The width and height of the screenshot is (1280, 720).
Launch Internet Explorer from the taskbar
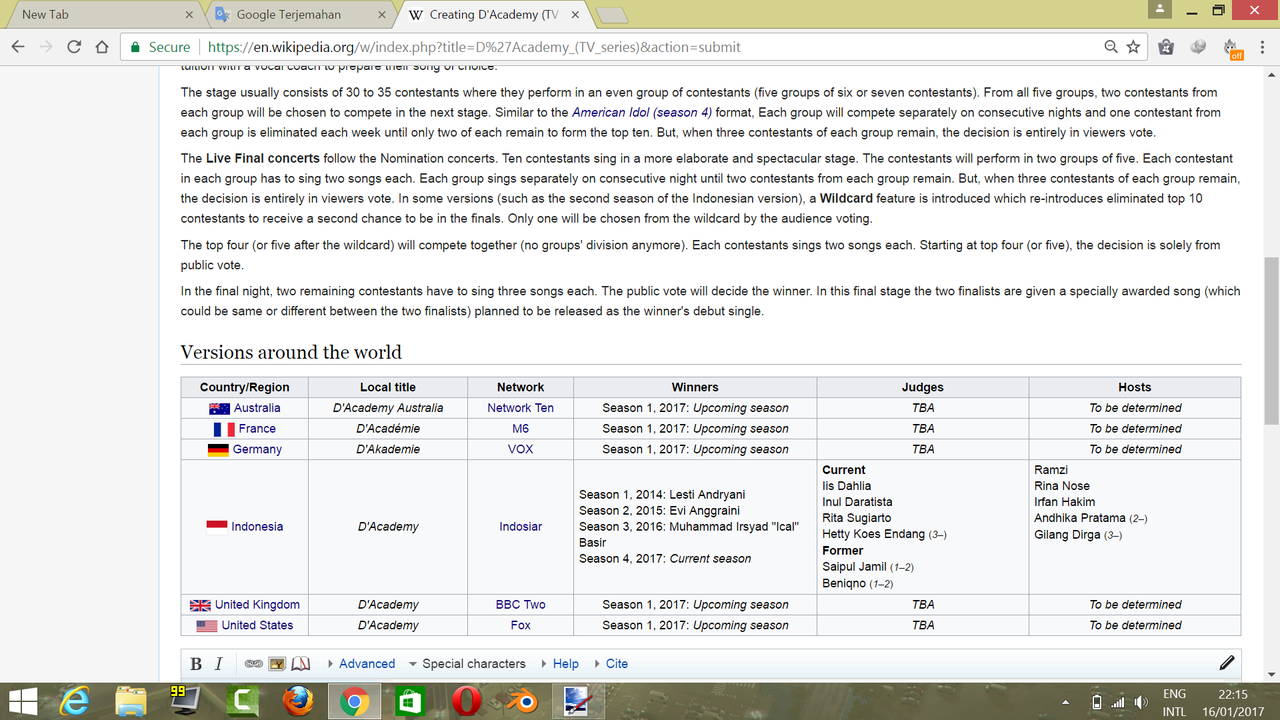pyautogui.click(x=73, y=700)
